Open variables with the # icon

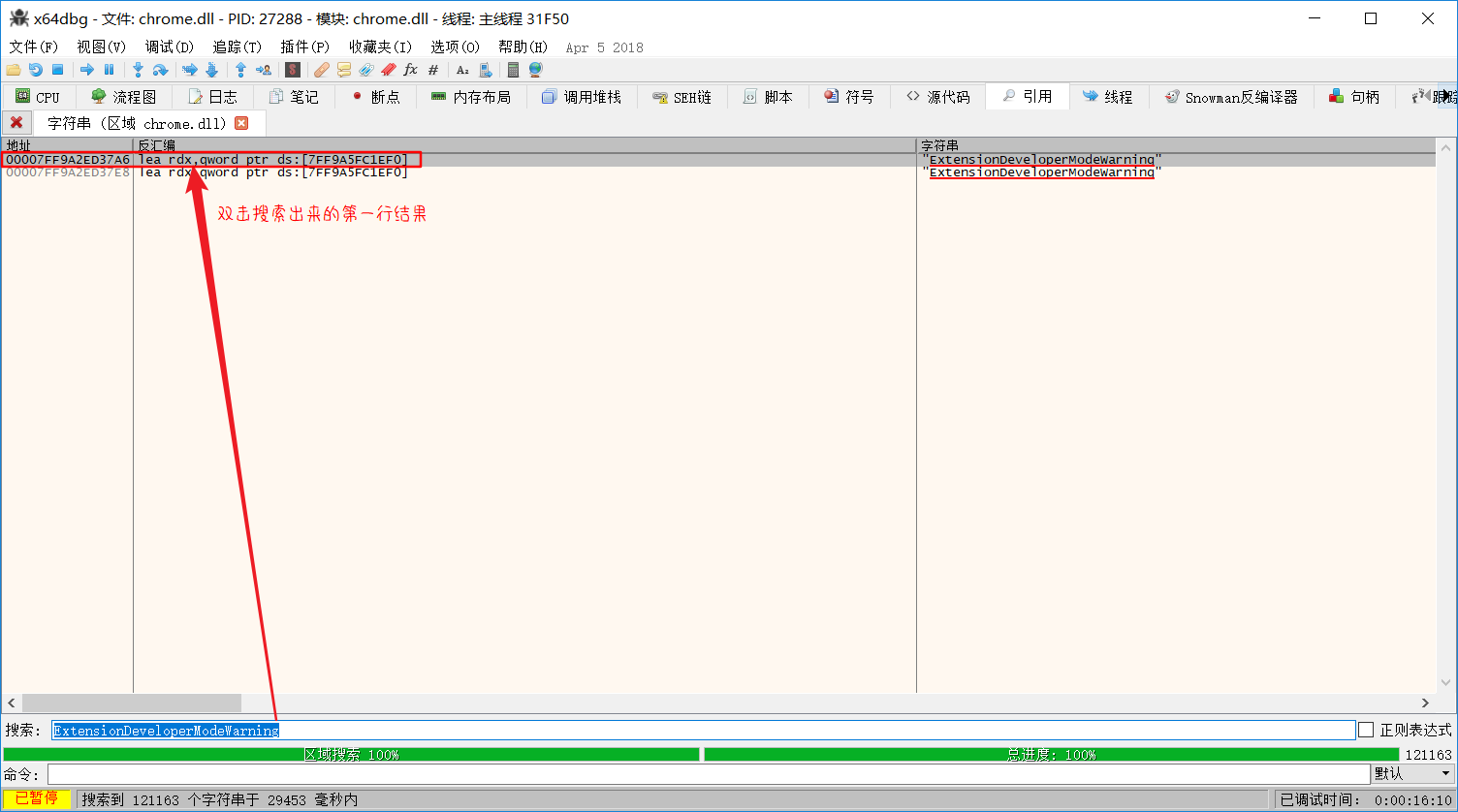click(433, 70)
